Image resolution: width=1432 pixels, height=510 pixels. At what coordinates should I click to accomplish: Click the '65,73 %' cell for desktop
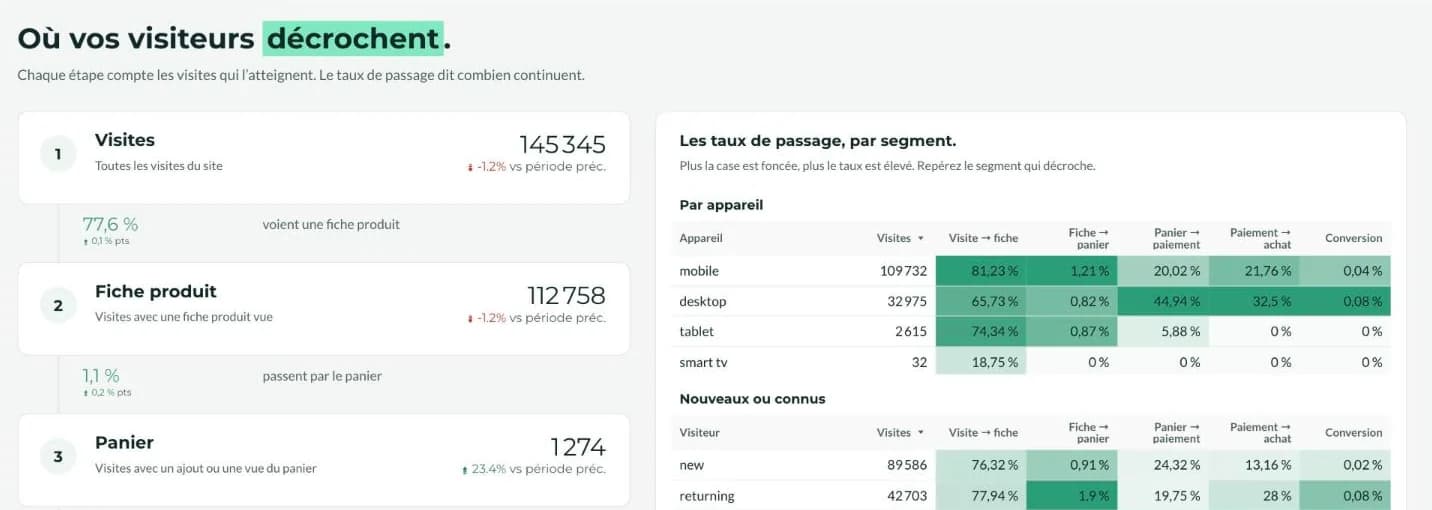pos(981,301)
